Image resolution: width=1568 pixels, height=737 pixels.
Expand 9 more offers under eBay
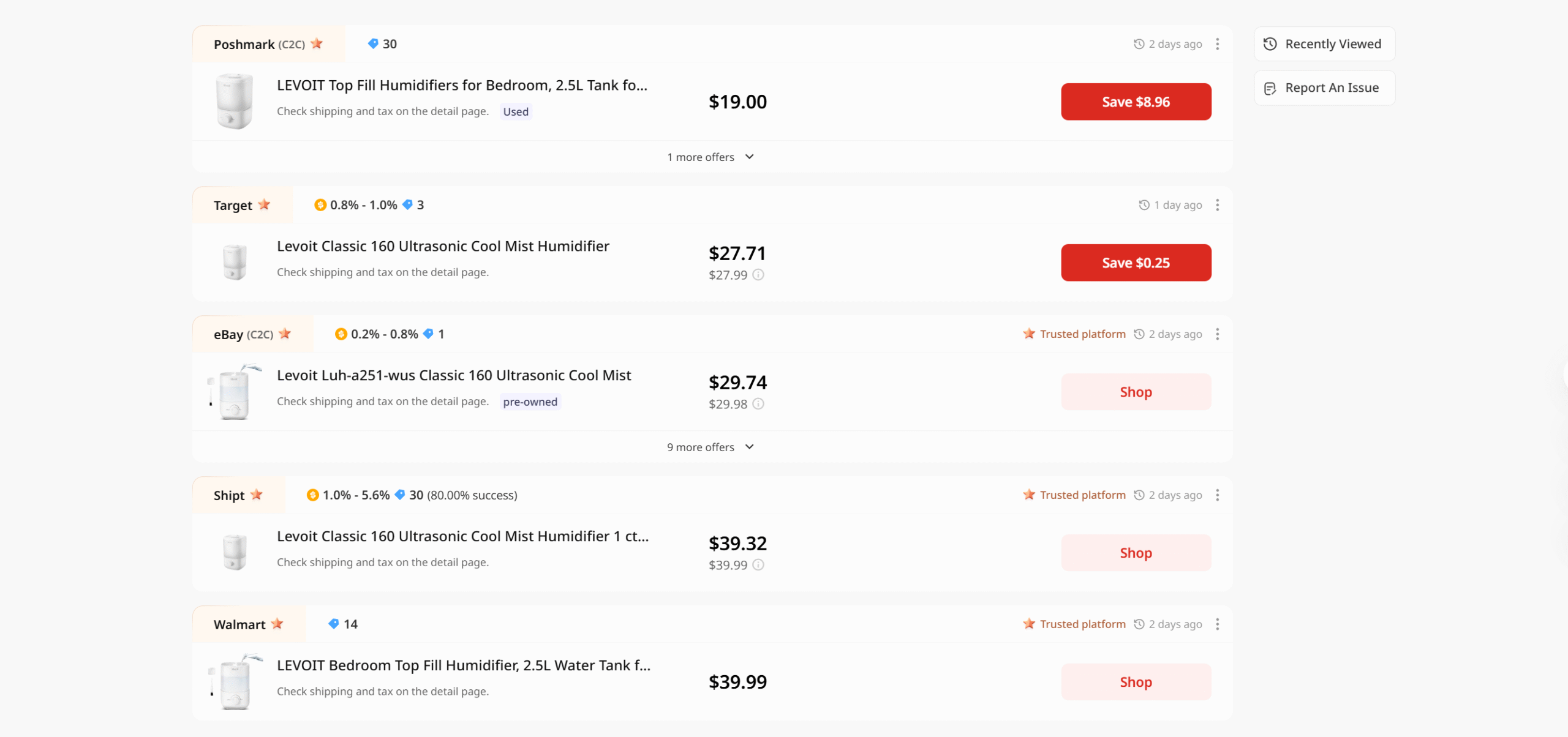[x=710, y=447]
